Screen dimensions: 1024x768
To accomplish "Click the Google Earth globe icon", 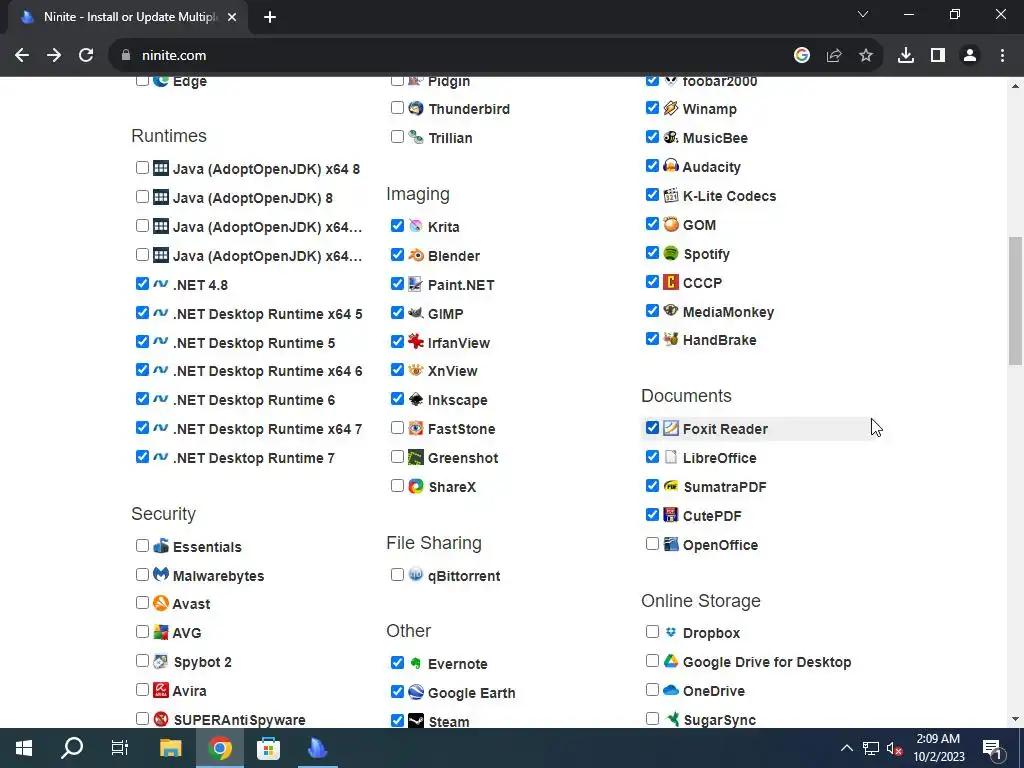I will coord(416,692).
